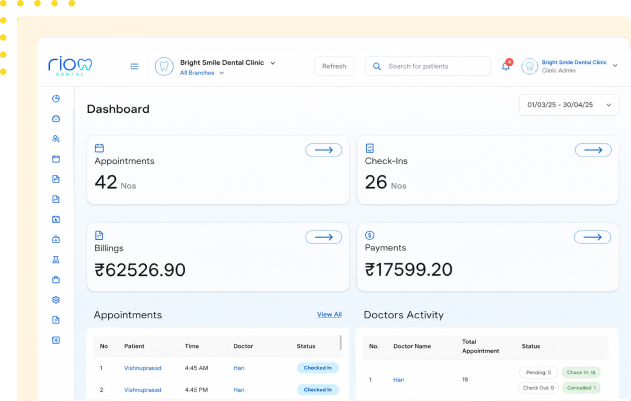Viewport: 631px width, 401px height.
Task: Click the 4:45 AM time cell
Action: (196, 368)
